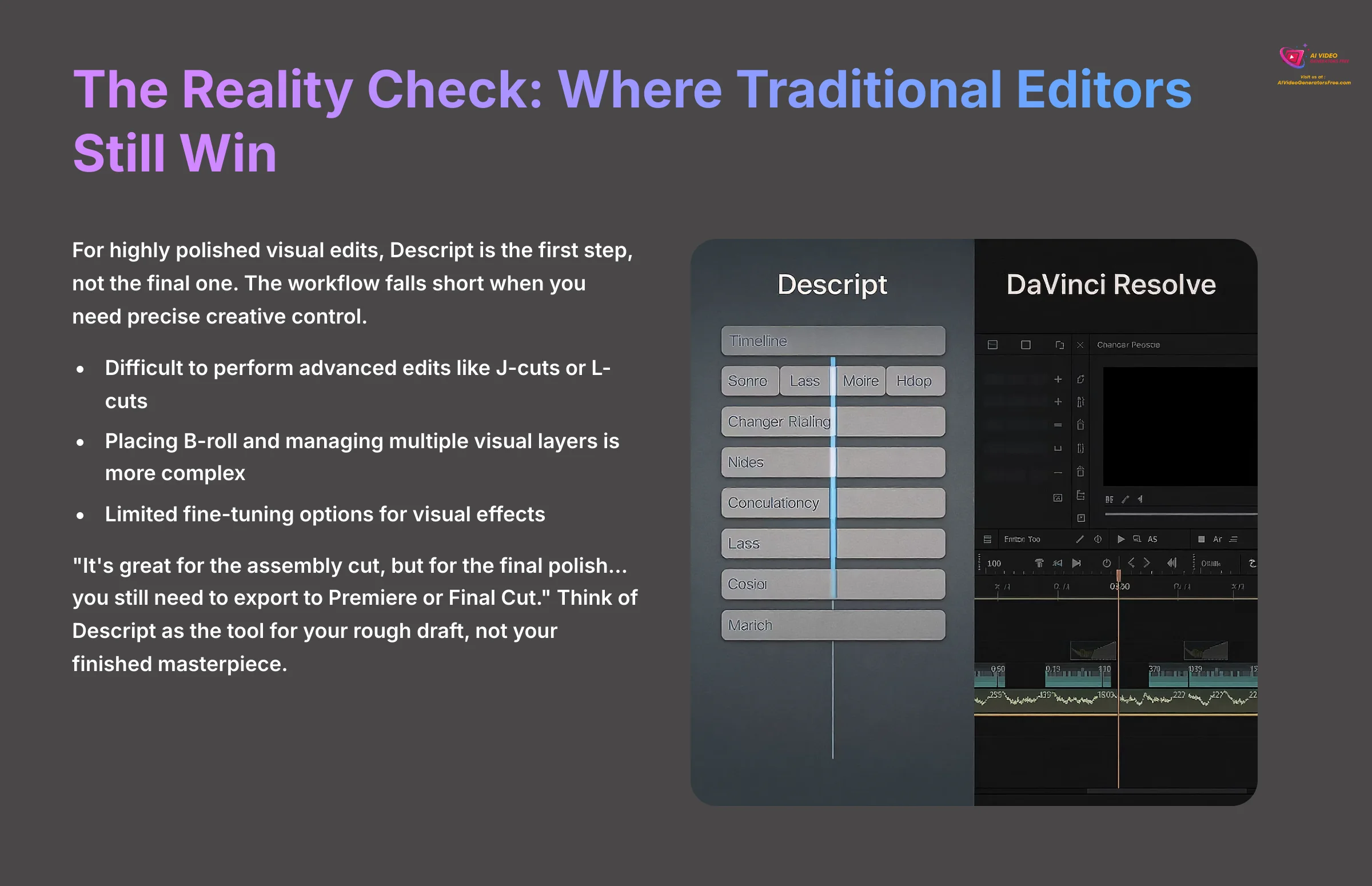1372x886 pixels.
Task: Click the BE icon under the viewer
Action: tap(1109, 500)
